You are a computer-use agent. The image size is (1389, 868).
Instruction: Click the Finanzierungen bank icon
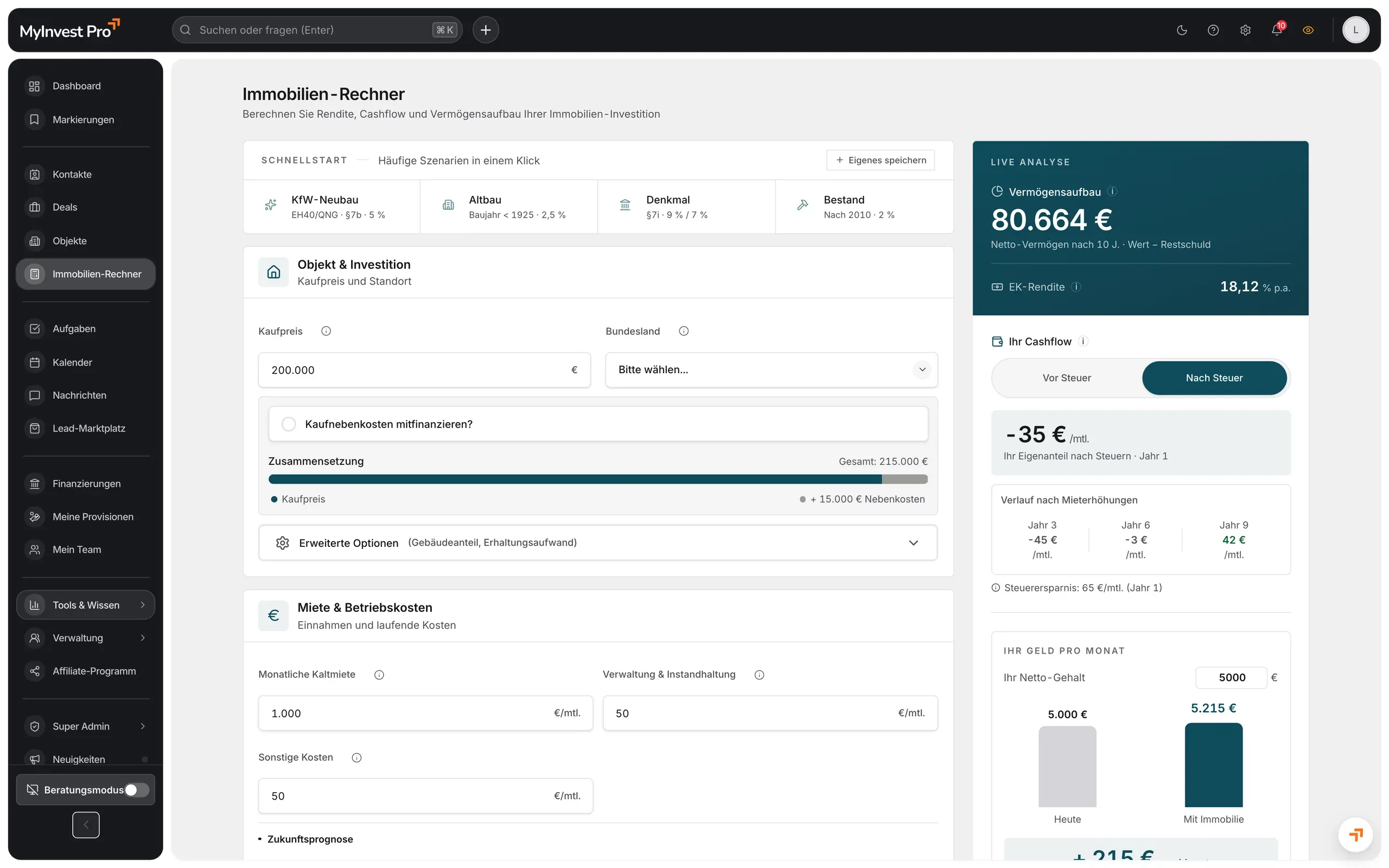coord(34,483)
